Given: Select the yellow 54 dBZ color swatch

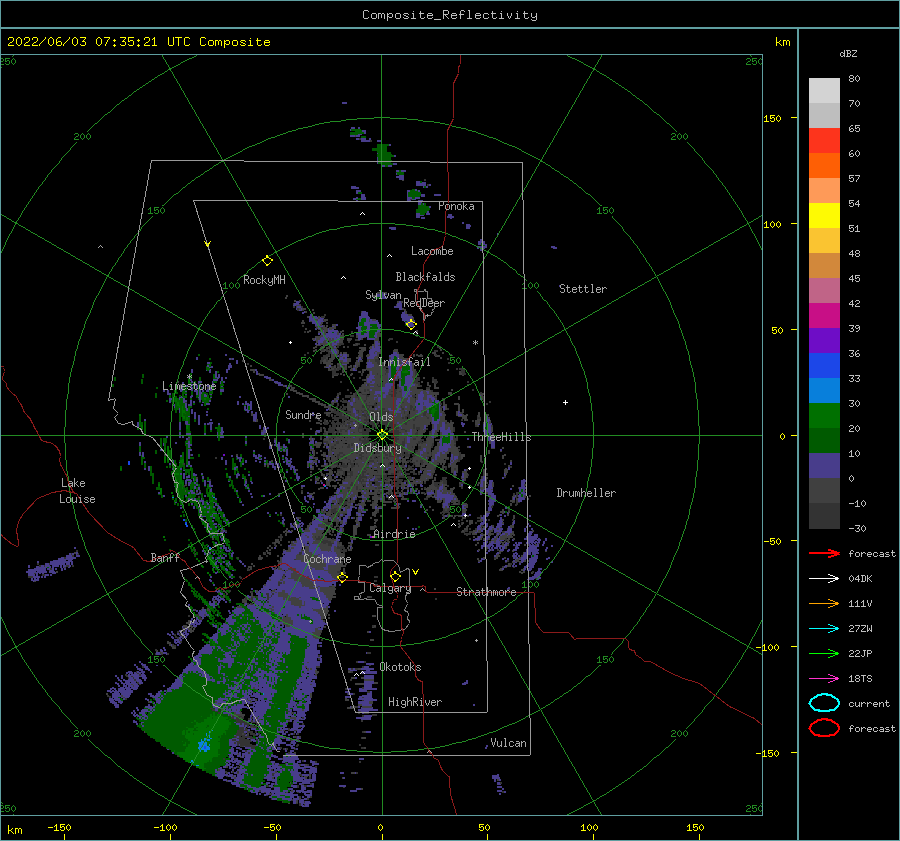Looking at the screenshot, I should [x=824, y=215].
